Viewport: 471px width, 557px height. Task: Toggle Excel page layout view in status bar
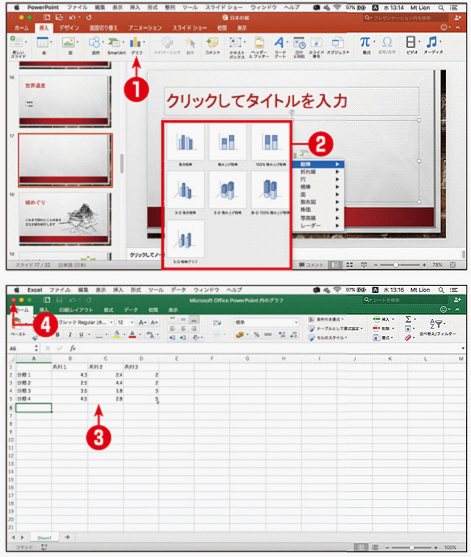(374, 547)
